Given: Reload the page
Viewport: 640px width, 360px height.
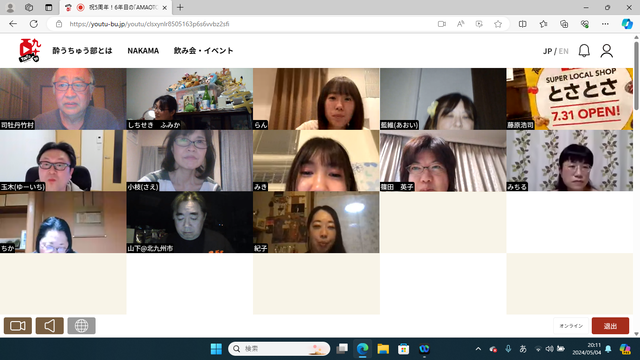Looking at the screenshot, I should [x=33, y=24].
